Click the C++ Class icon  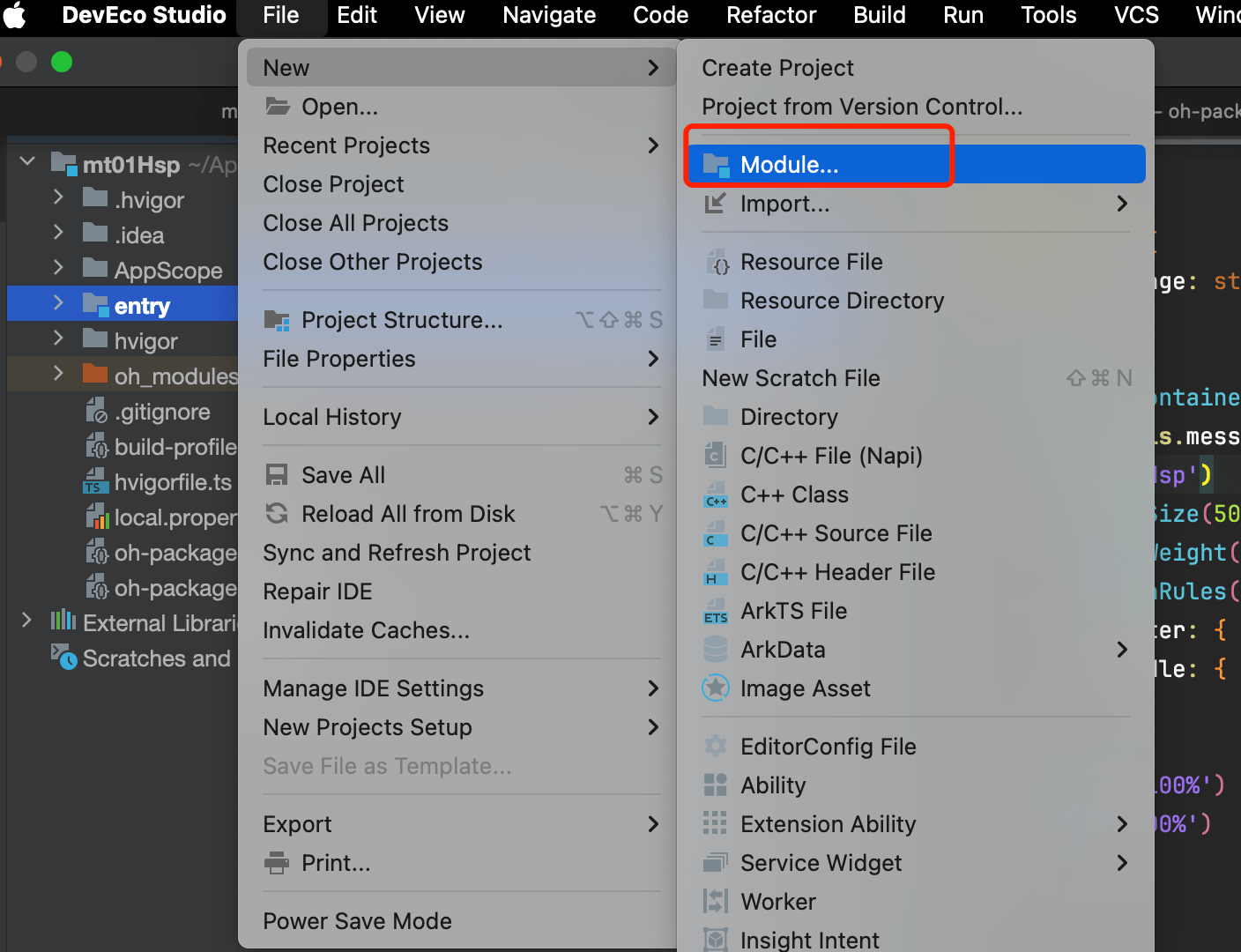tap(716, 495)
